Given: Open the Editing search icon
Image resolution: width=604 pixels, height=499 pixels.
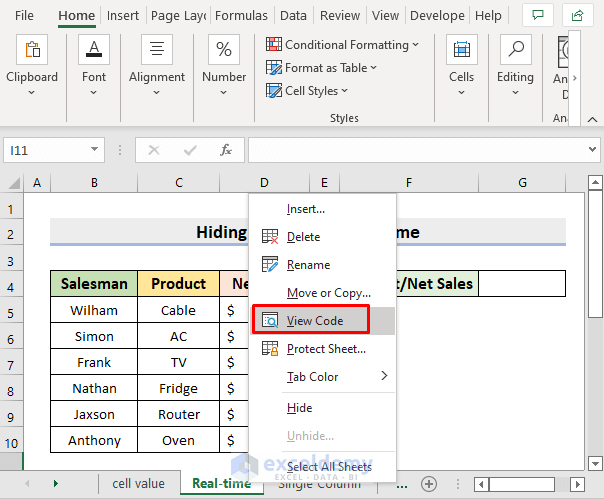Looking at the screenshot, I should 515,50.
